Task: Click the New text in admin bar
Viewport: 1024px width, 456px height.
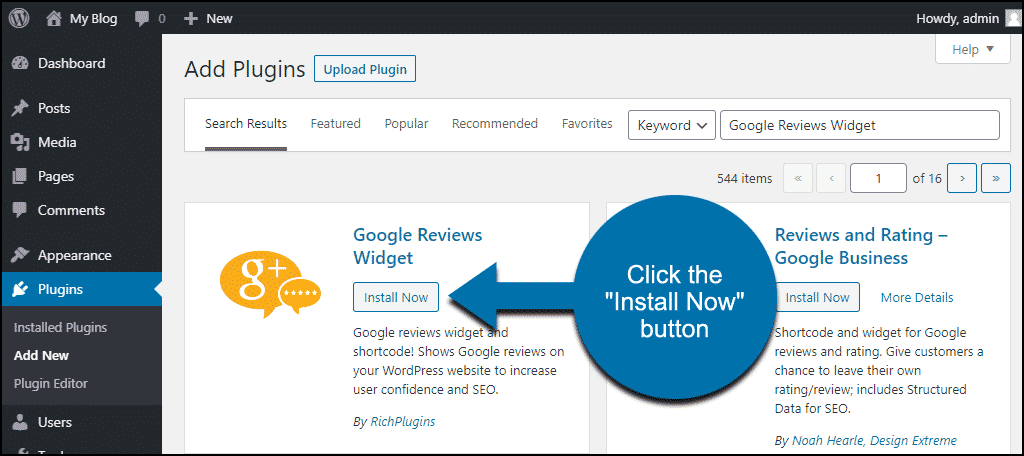Action: click(219, 19)
